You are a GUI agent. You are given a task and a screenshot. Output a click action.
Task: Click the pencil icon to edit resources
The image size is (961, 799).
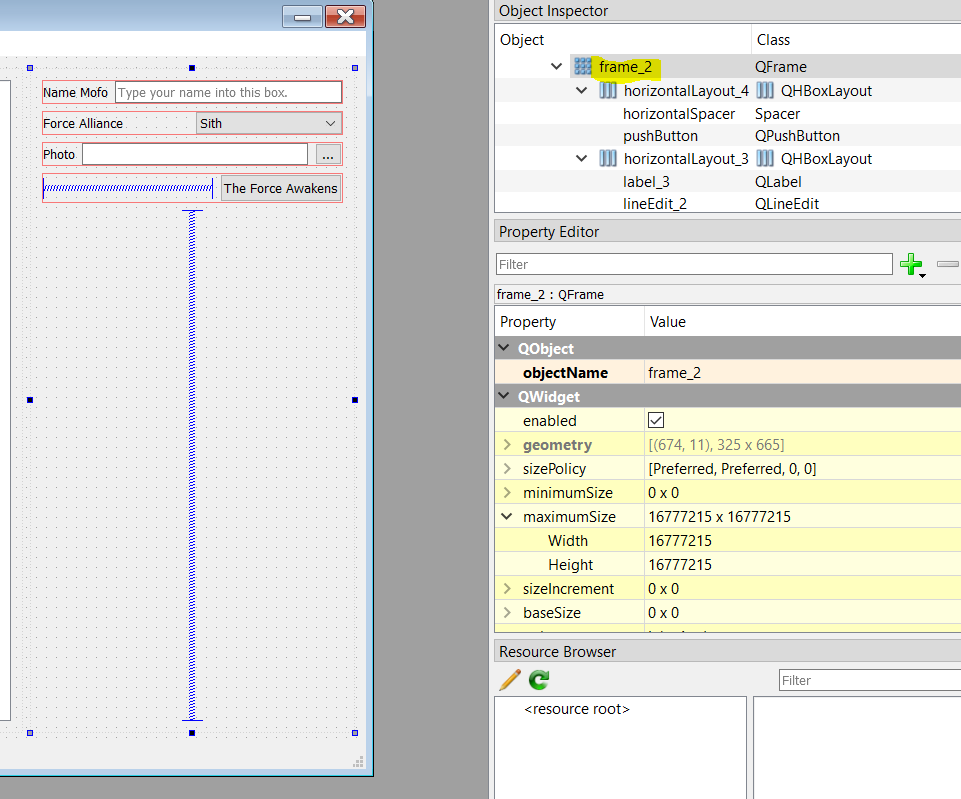[x=510, y=679]
